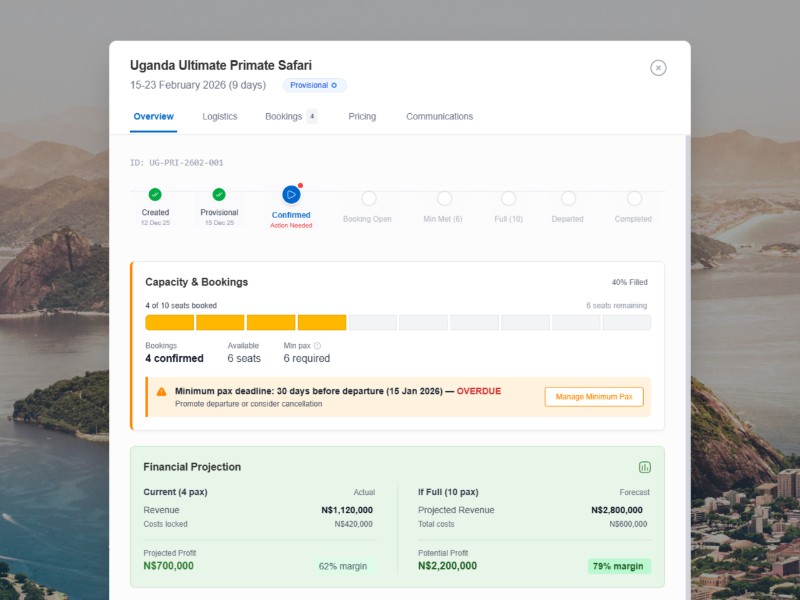The height and width of the screenshot is (600, 800).
Task: Expand the Capacity & Bookings section
Action: (x=194, y=282)
